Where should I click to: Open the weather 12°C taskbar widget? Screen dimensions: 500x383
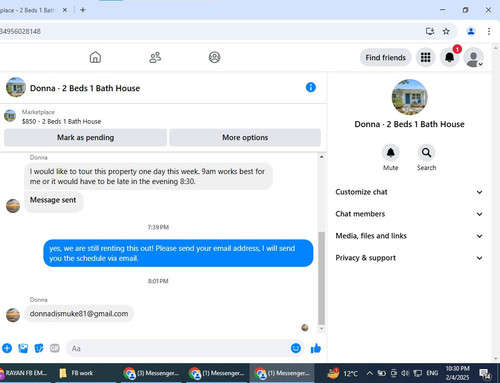(342, 373)
